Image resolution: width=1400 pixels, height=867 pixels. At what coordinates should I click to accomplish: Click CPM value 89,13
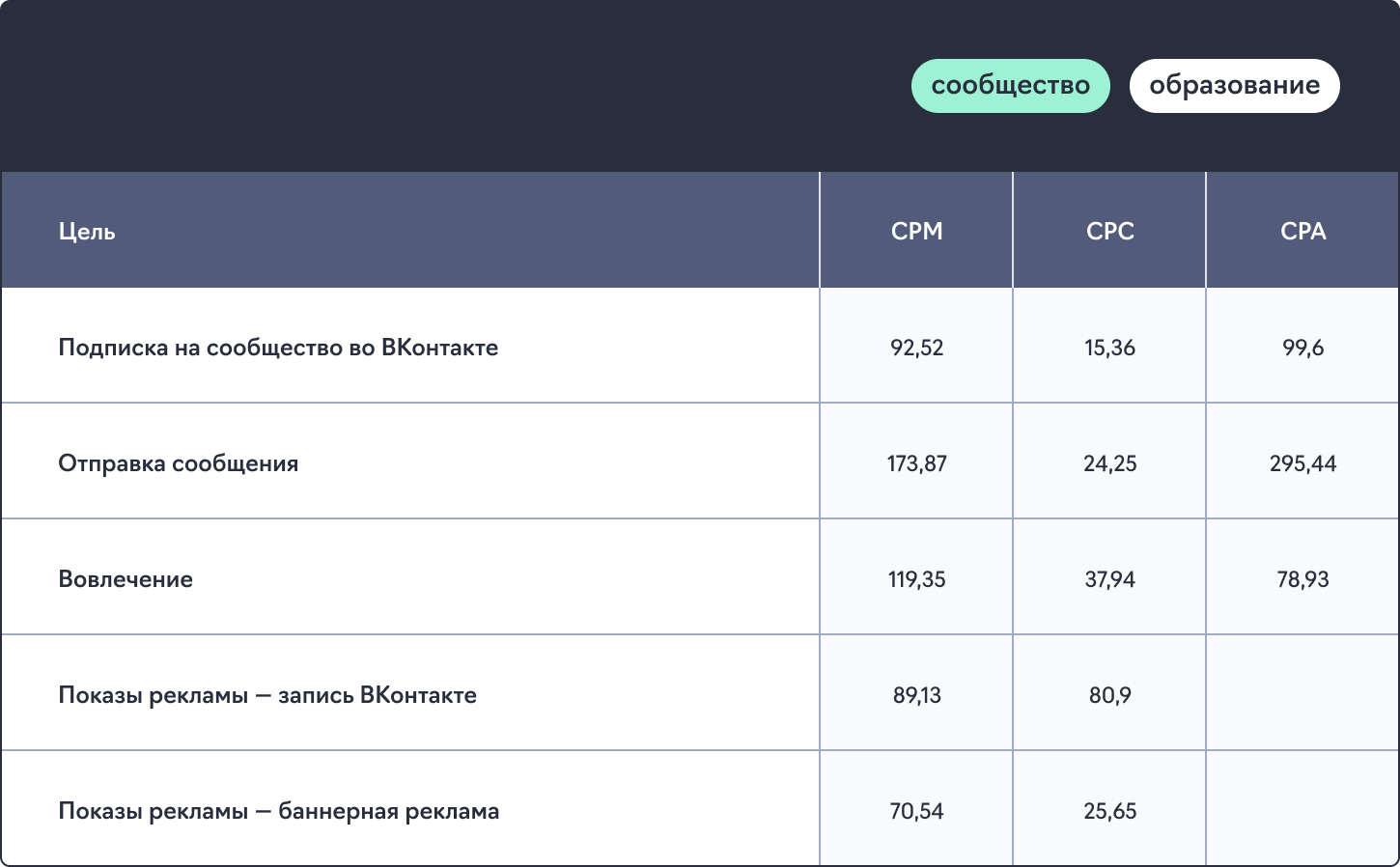[916, 695]
